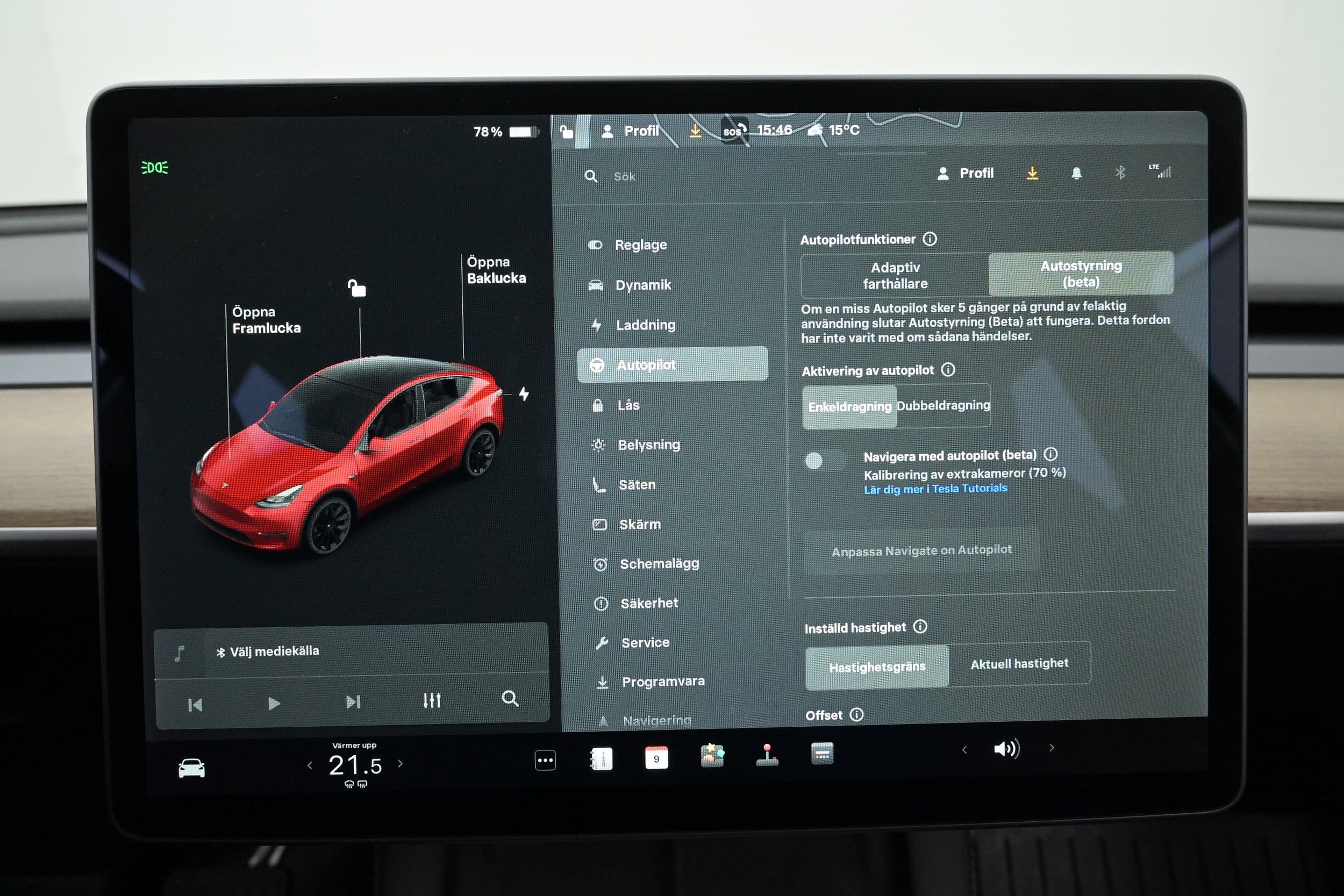
Task: Tap the software download icon in settings header
Action: tap(1032, 173)
